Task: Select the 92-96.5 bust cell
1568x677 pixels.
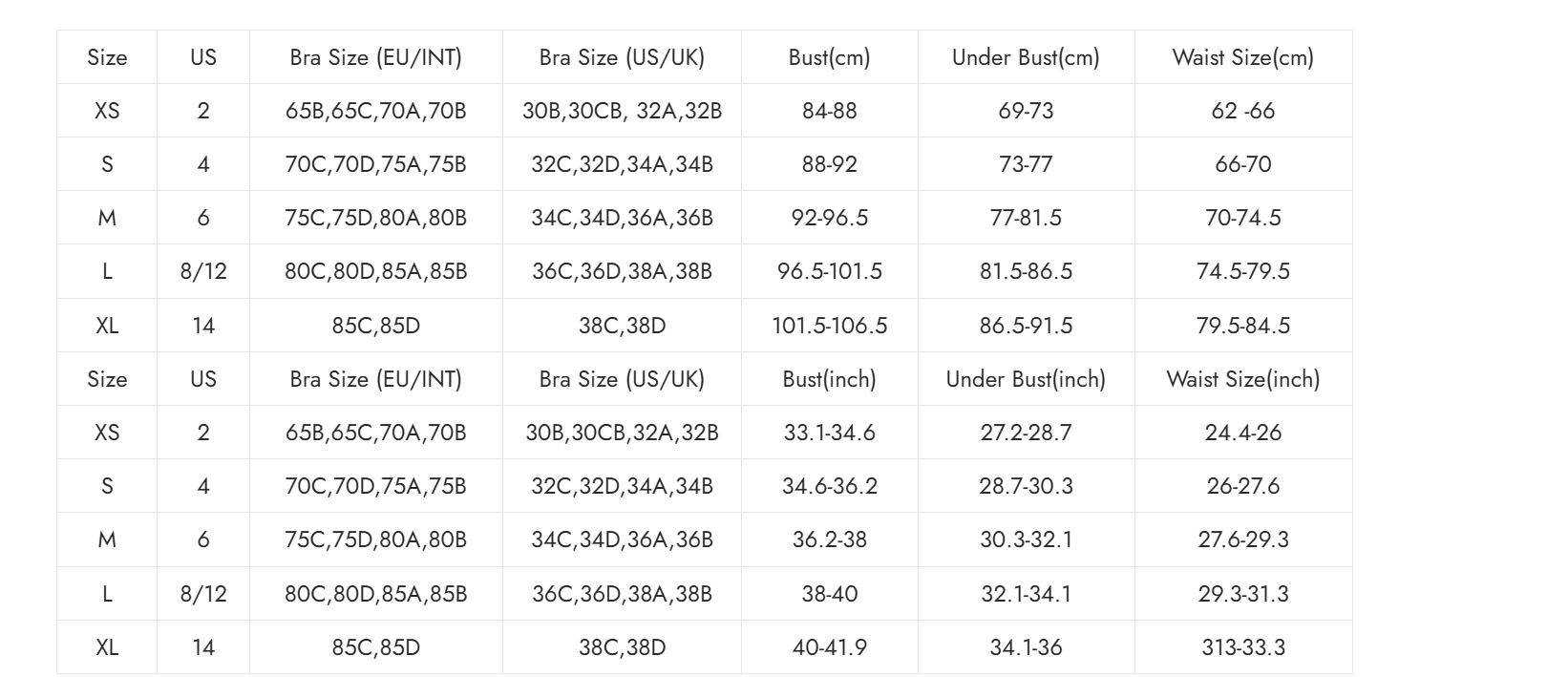Action: tap(829, 218)
